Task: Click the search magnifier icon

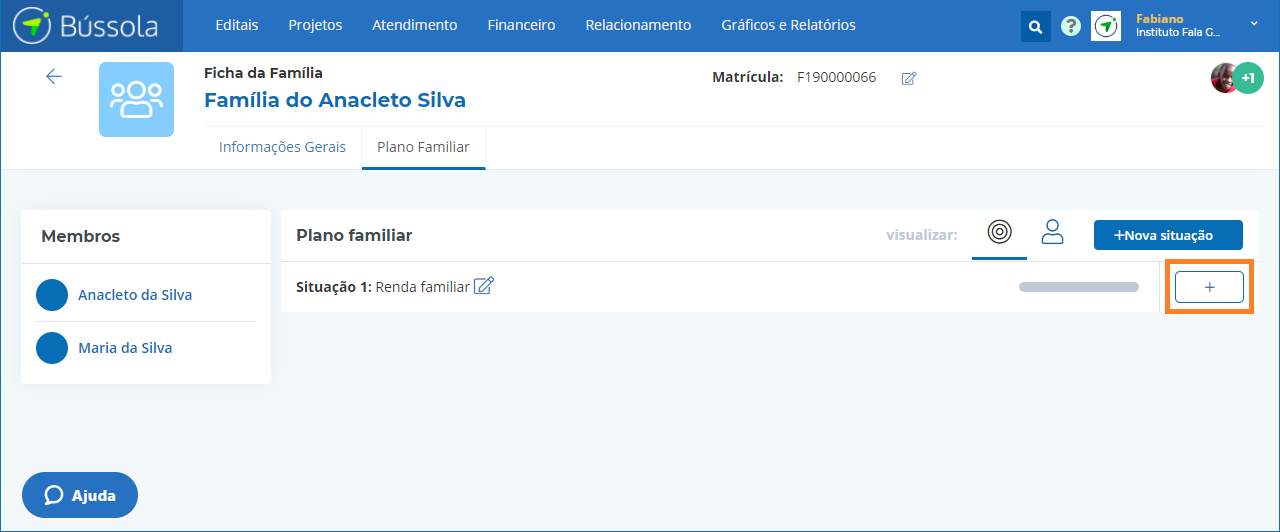Action: [x=1035, y=26]
